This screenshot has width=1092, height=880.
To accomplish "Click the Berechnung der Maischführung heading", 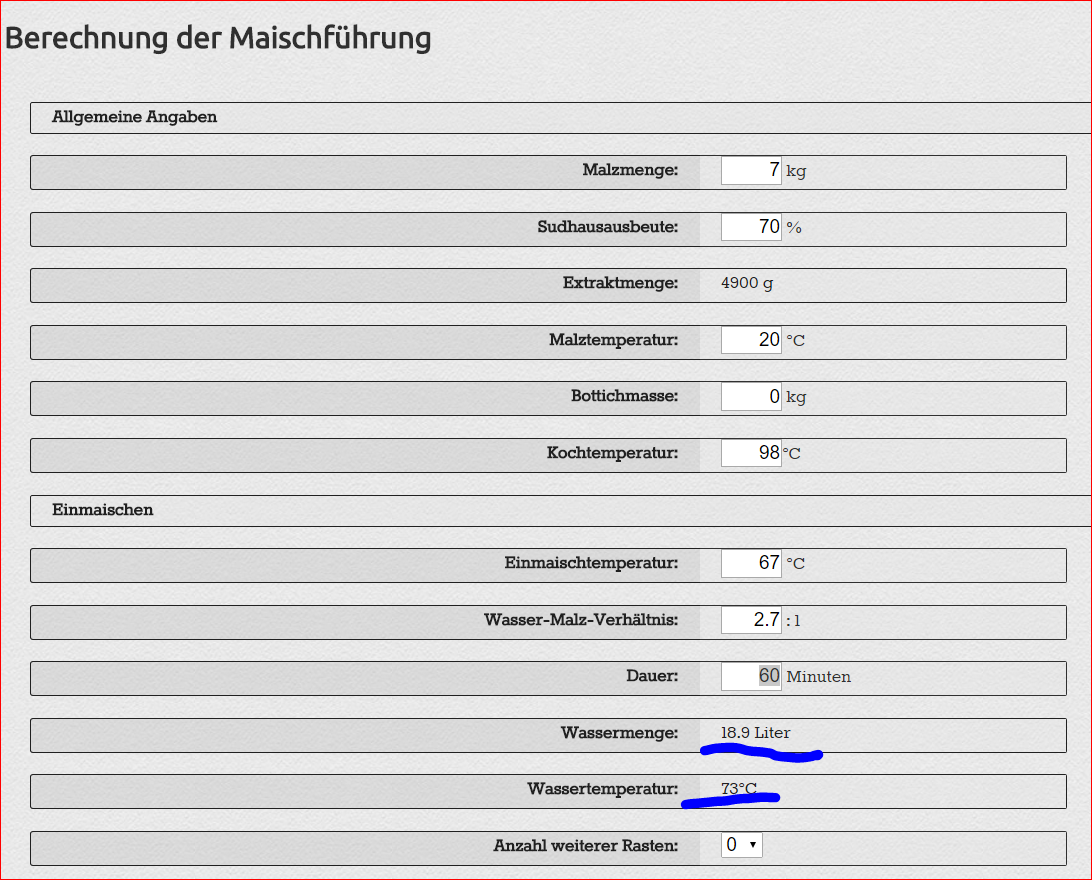I will pos(219,38).
